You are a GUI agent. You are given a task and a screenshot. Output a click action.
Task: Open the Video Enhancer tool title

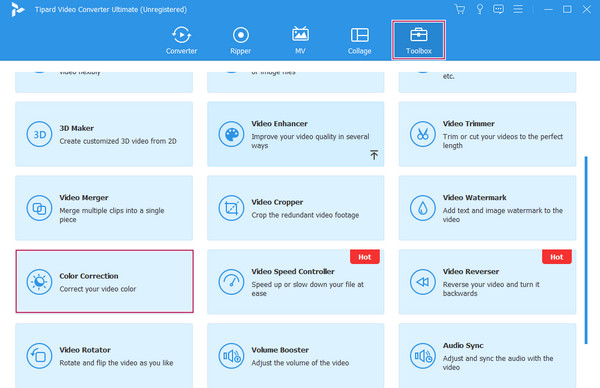[x=279, y=124]
